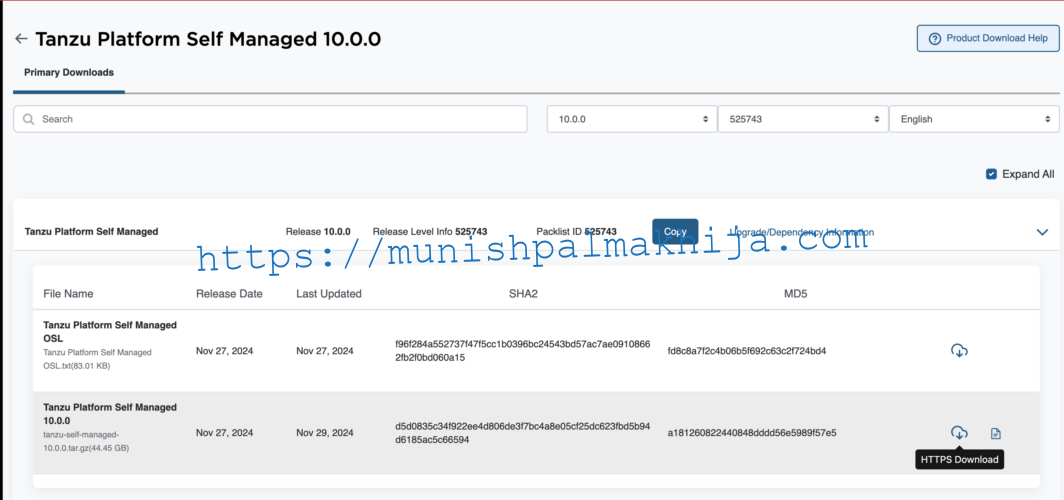
Task: Open the 525743 release level dropdown
Action: click(802, 119)
